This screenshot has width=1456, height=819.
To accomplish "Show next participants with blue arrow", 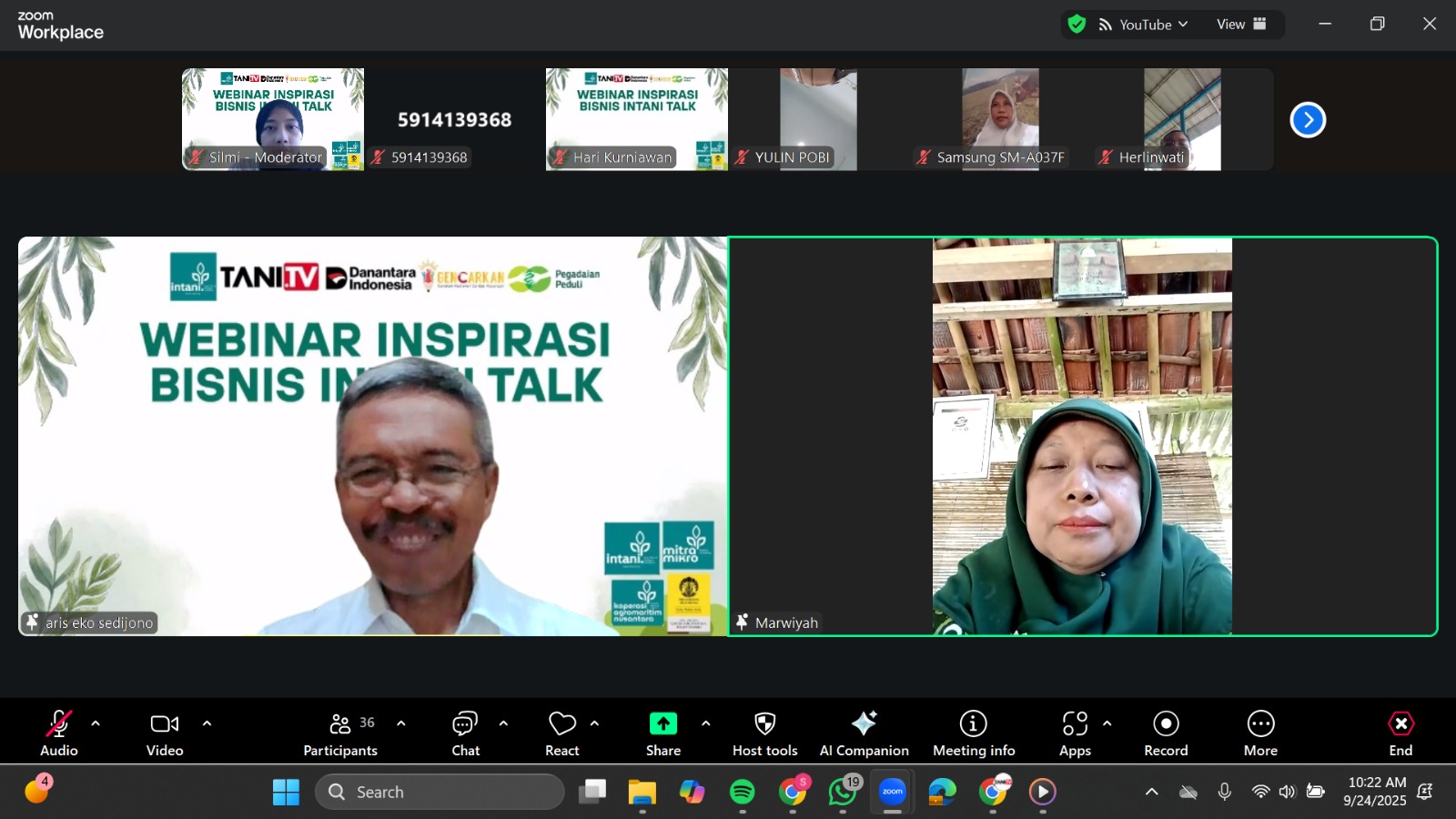I will (1308, 120).
